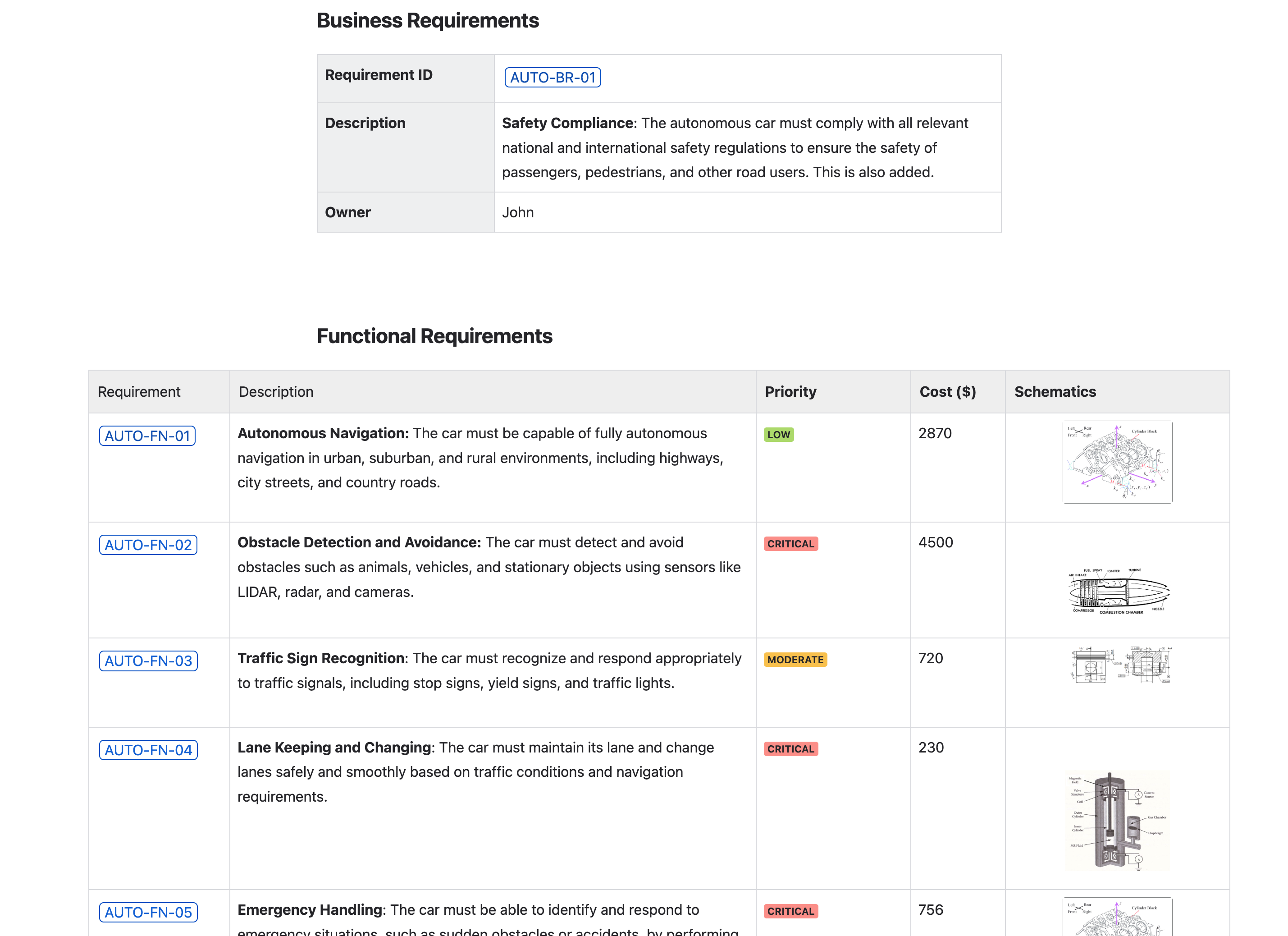This screenshot has height=936, width=1288.
Task: Click the Priority column header
Action: click(x=790, y=391)
